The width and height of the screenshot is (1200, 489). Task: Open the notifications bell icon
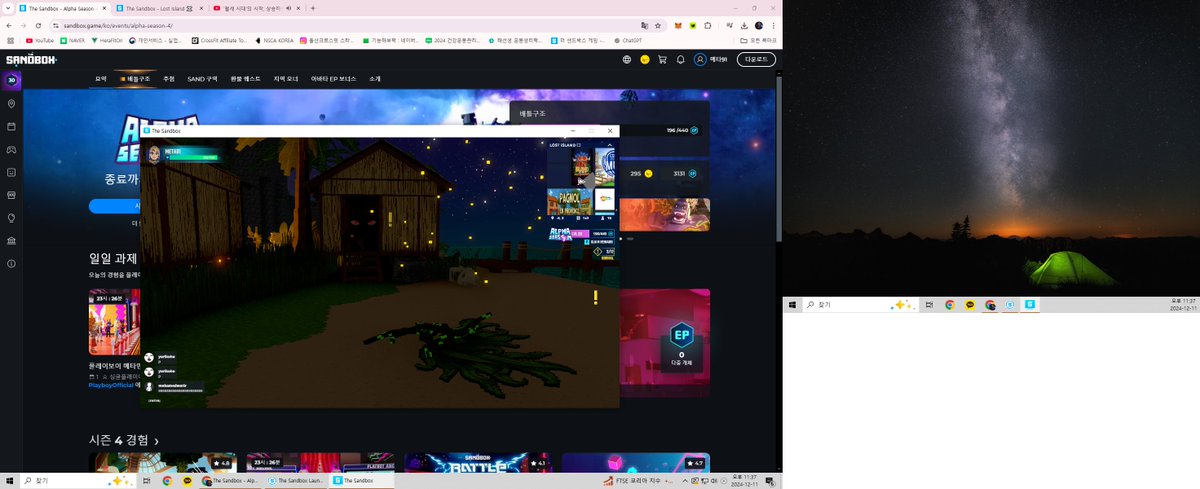(680, 59)
